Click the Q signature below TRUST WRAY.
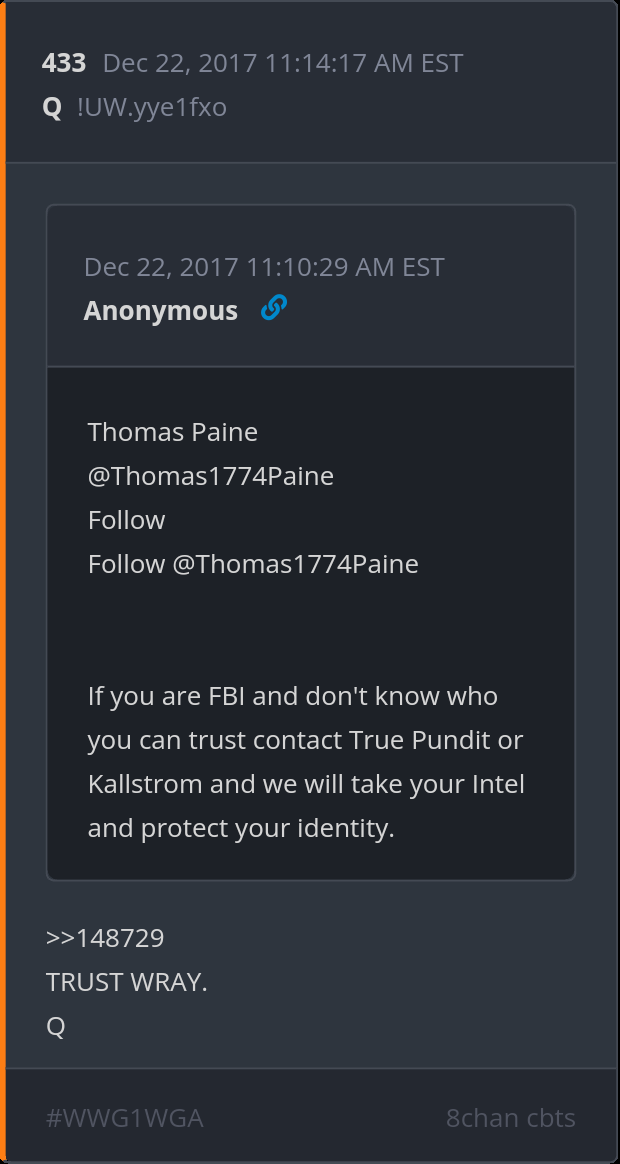This screenshot has height=1164, width=620. 56,1026
